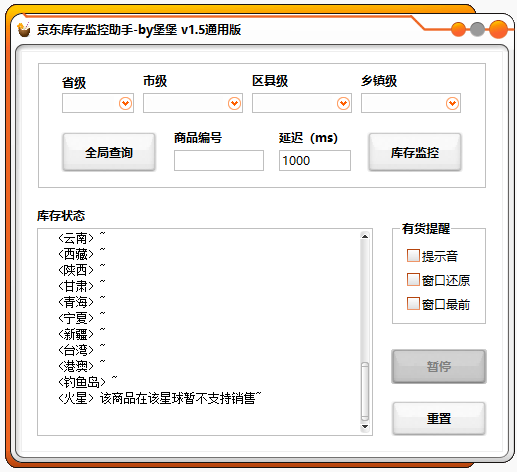Viewport: 517px width, 472px height.
Task: Expand the 区县级 district dropdown
Action: click(x=302, y=103)
